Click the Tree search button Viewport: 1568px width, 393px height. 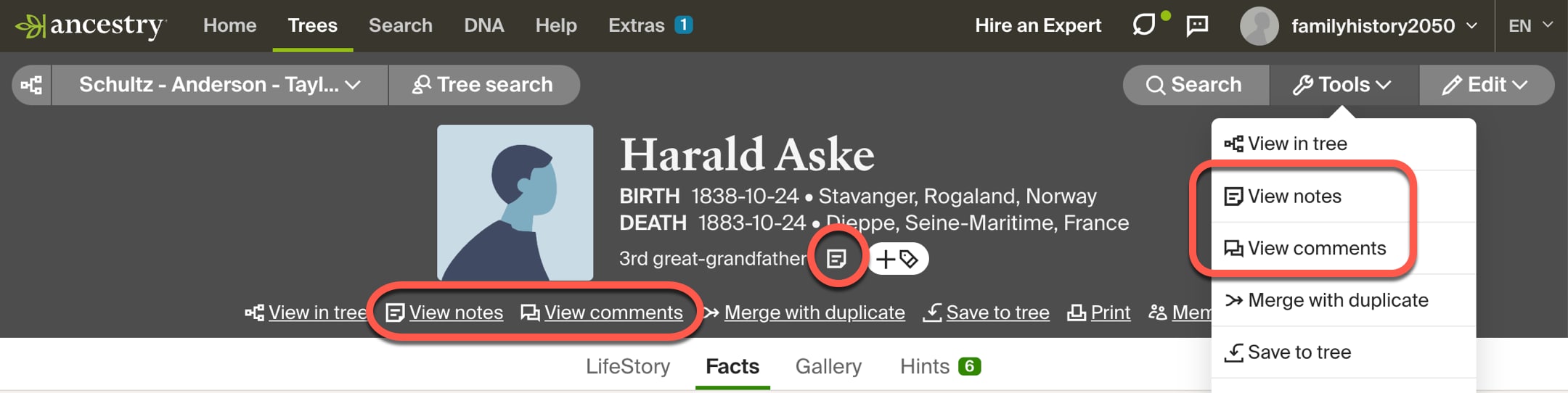(483, 86)
